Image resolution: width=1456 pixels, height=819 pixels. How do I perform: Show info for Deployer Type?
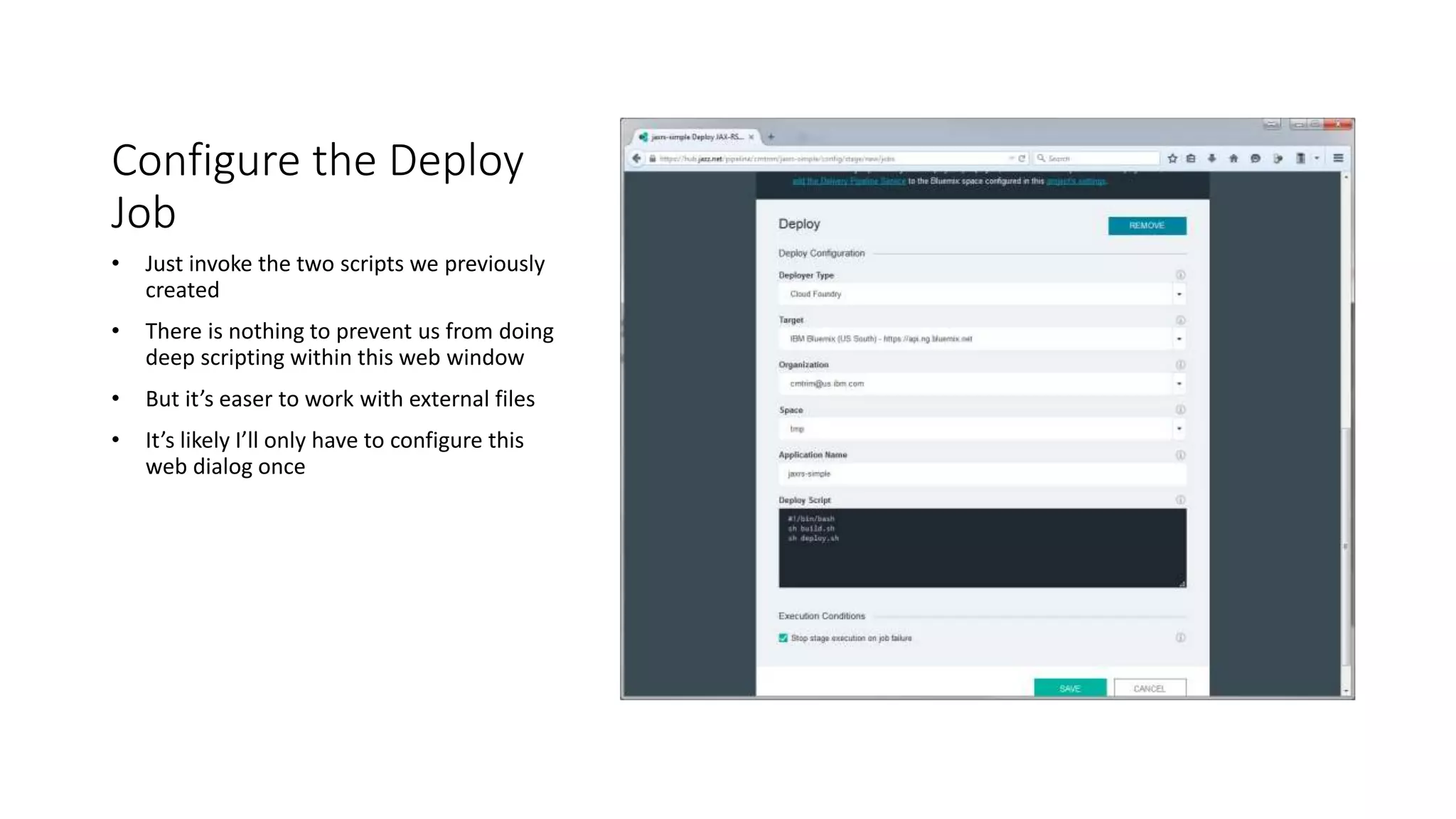1180,275
